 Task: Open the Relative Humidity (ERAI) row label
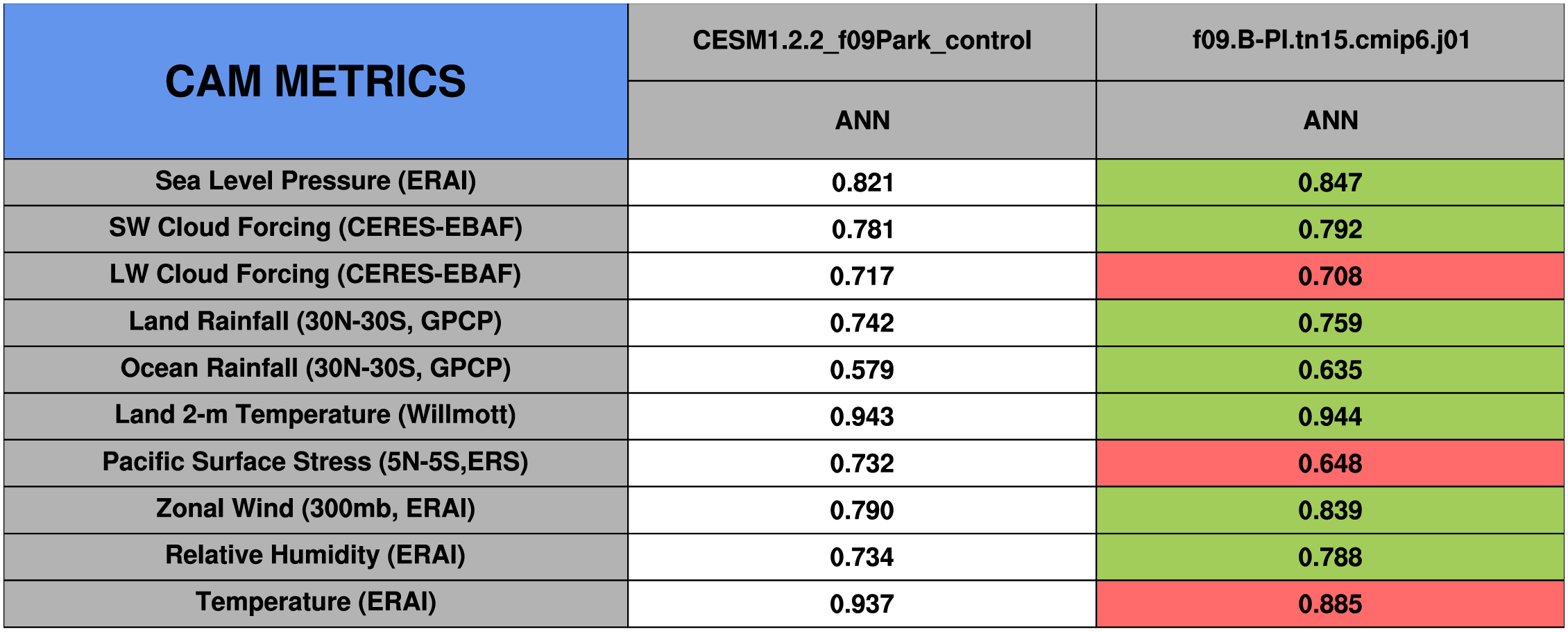pos(316,555)
